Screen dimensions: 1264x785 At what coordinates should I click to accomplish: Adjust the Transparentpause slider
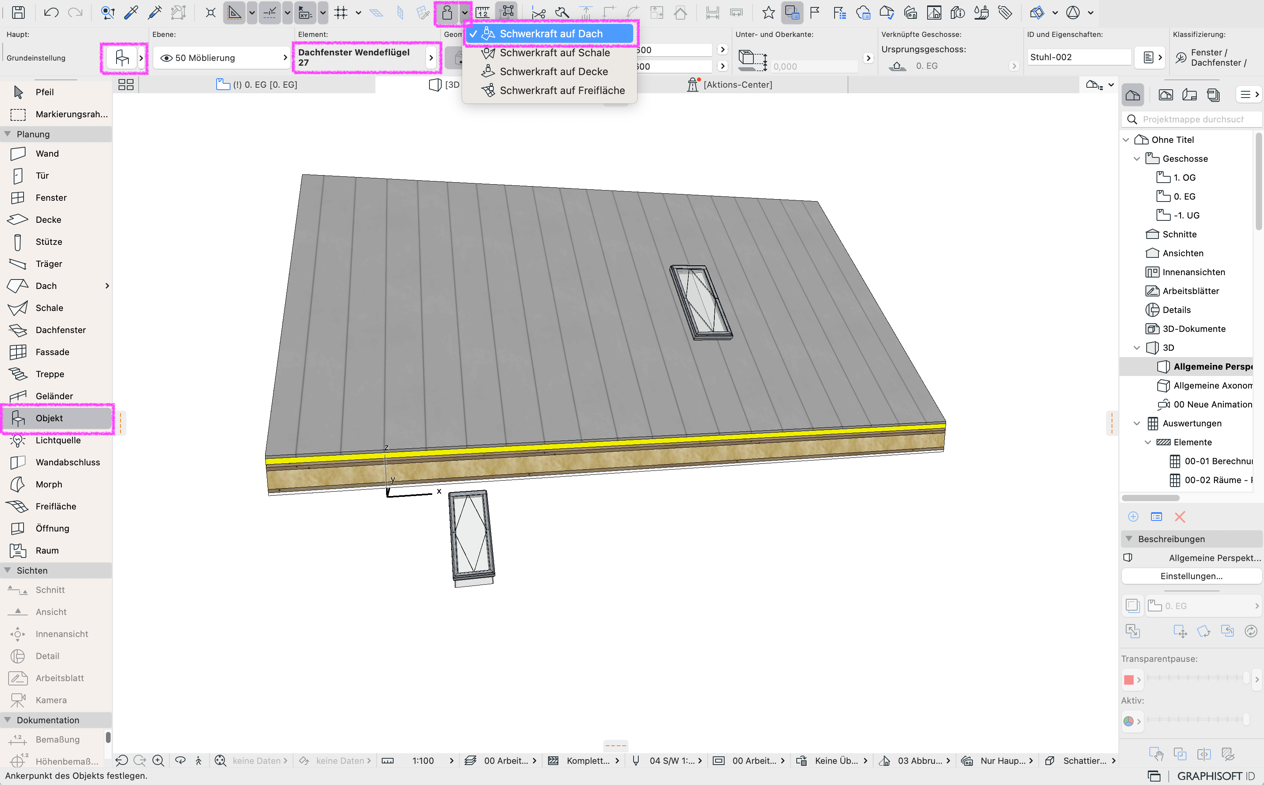[1198, 679]
